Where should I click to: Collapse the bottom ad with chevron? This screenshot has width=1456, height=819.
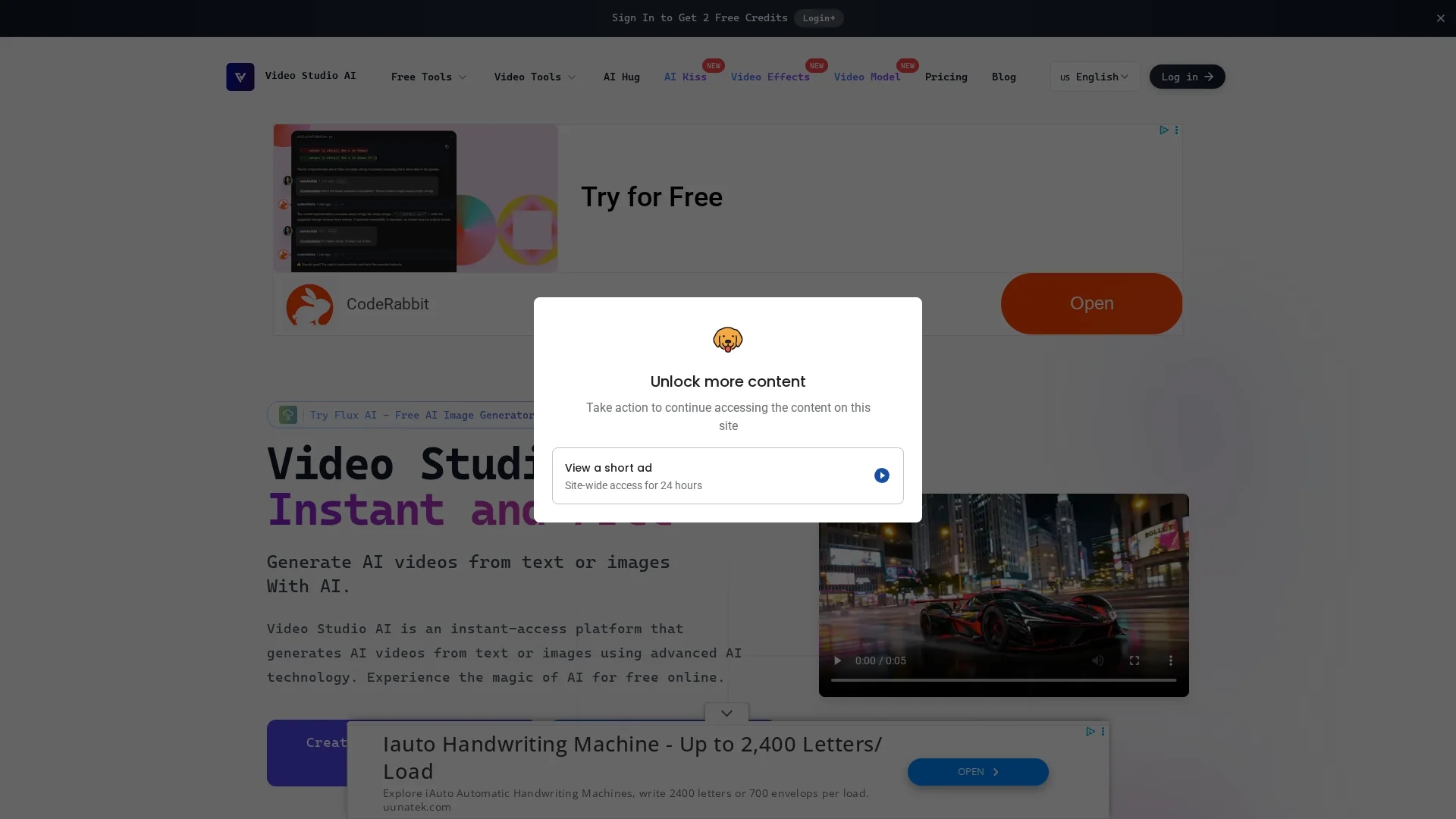click(726, 713)
